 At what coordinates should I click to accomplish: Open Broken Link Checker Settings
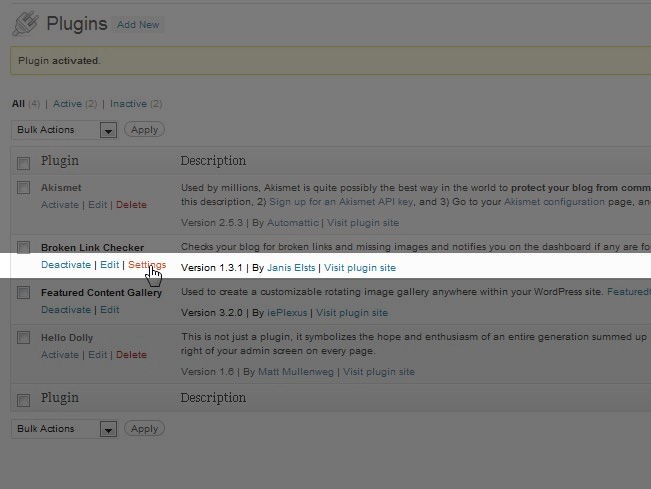point(147,265)
